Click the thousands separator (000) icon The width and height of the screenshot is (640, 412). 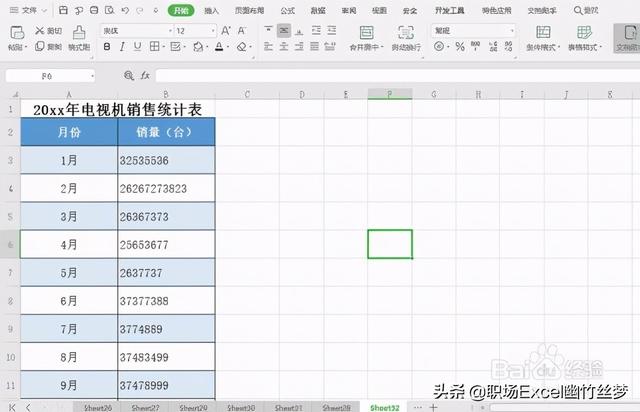(x=476, y=46)
